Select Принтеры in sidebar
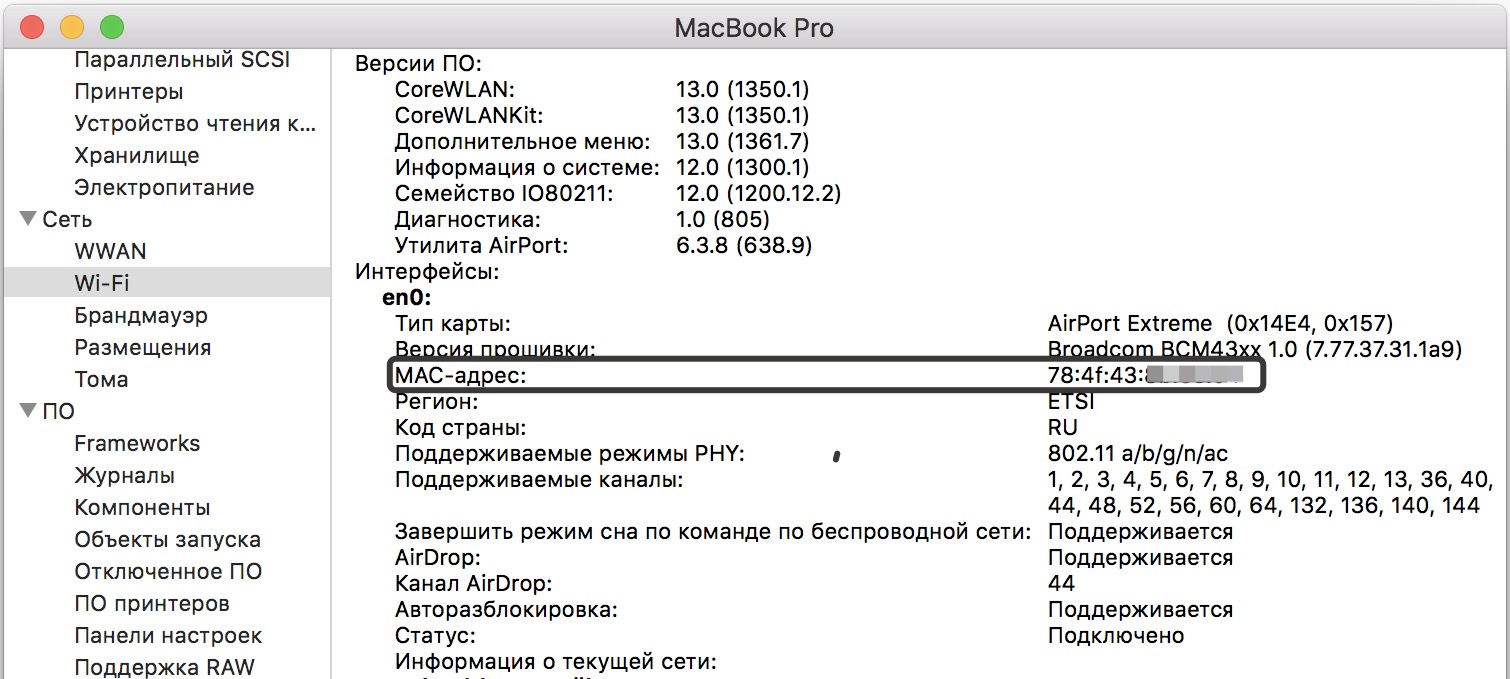The width and height of the screenshot is (1510, 679). [x=129, y=92]
